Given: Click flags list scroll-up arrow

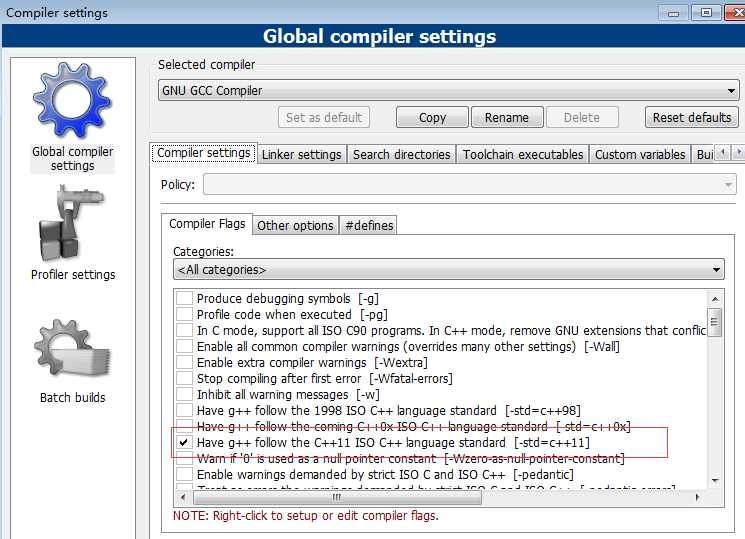Looking at the screenshot, I should click(x=715, y=299).
